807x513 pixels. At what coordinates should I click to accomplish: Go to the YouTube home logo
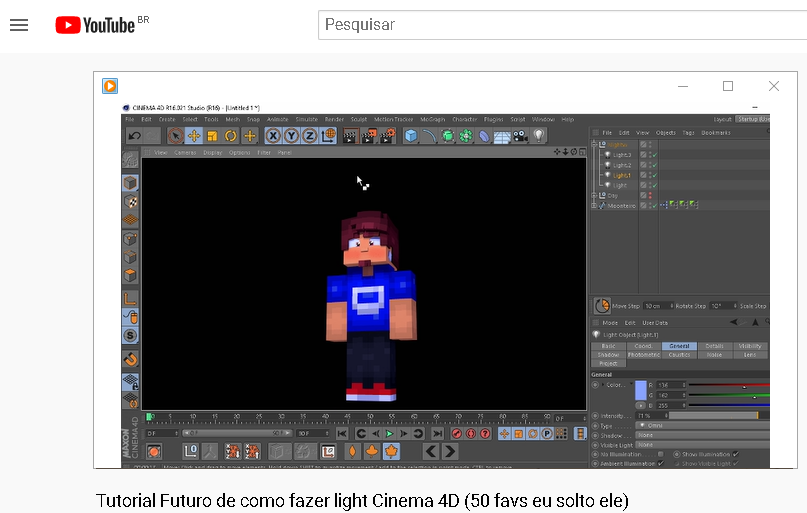(x=95, y=25)
